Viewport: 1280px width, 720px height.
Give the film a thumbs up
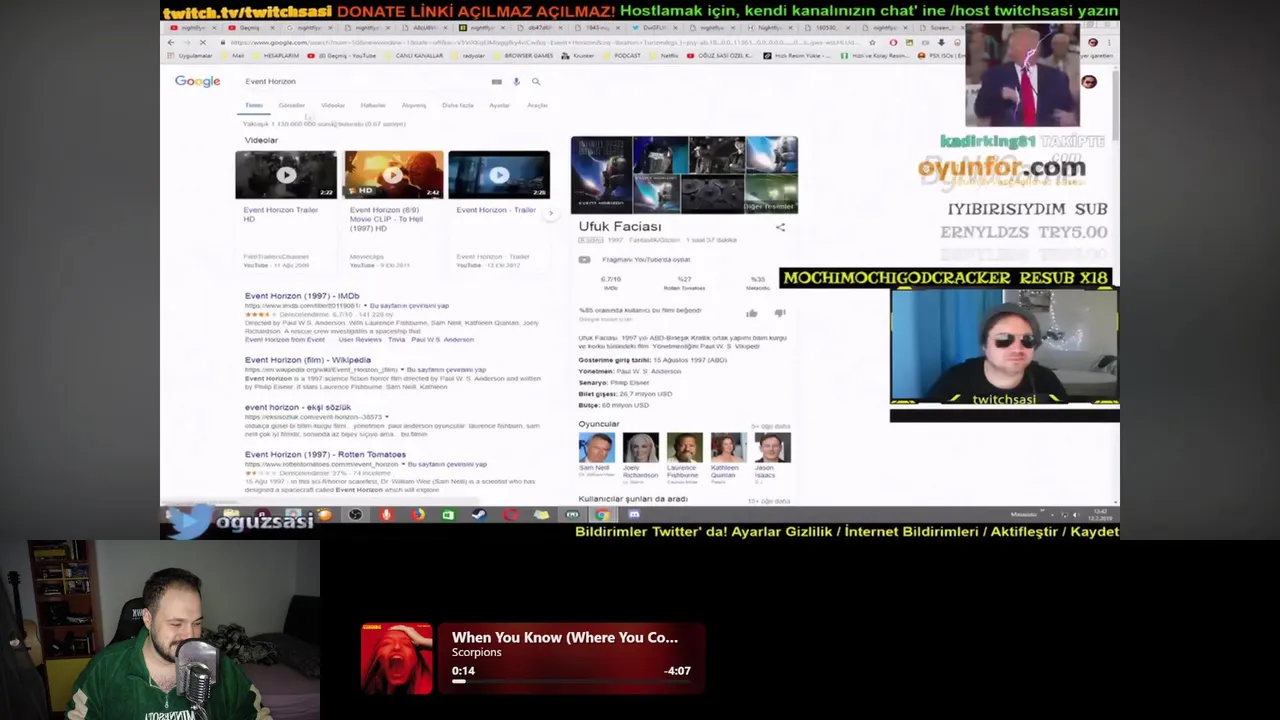click(752, 313)
